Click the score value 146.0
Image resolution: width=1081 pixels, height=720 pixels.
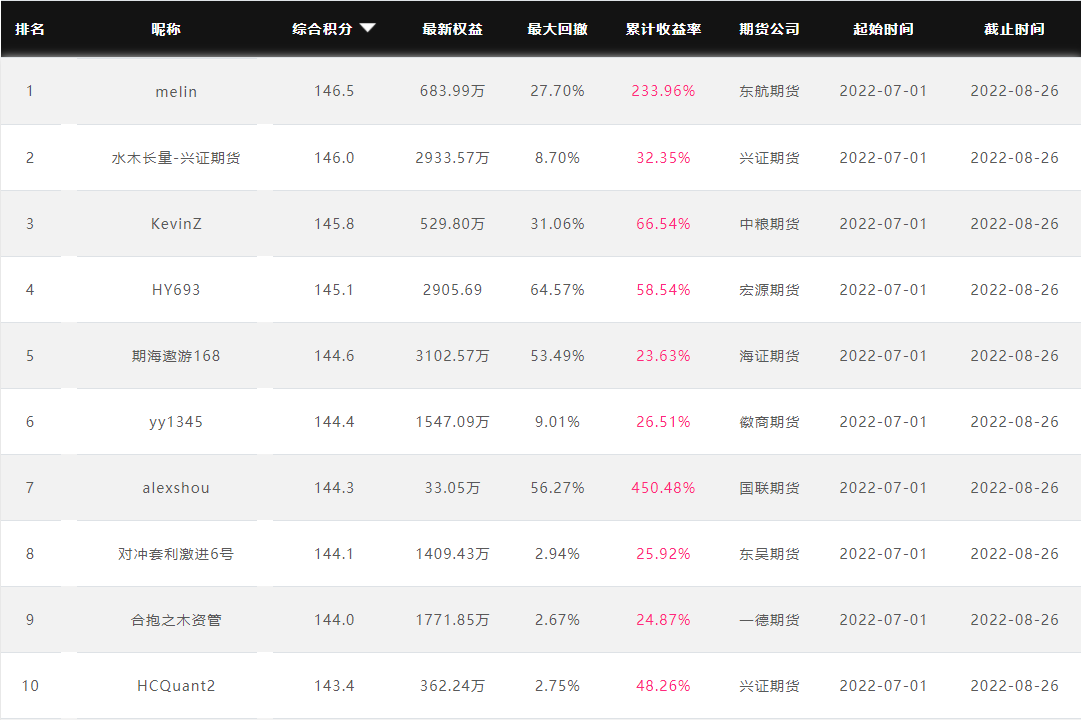click(x=334, y=158)
